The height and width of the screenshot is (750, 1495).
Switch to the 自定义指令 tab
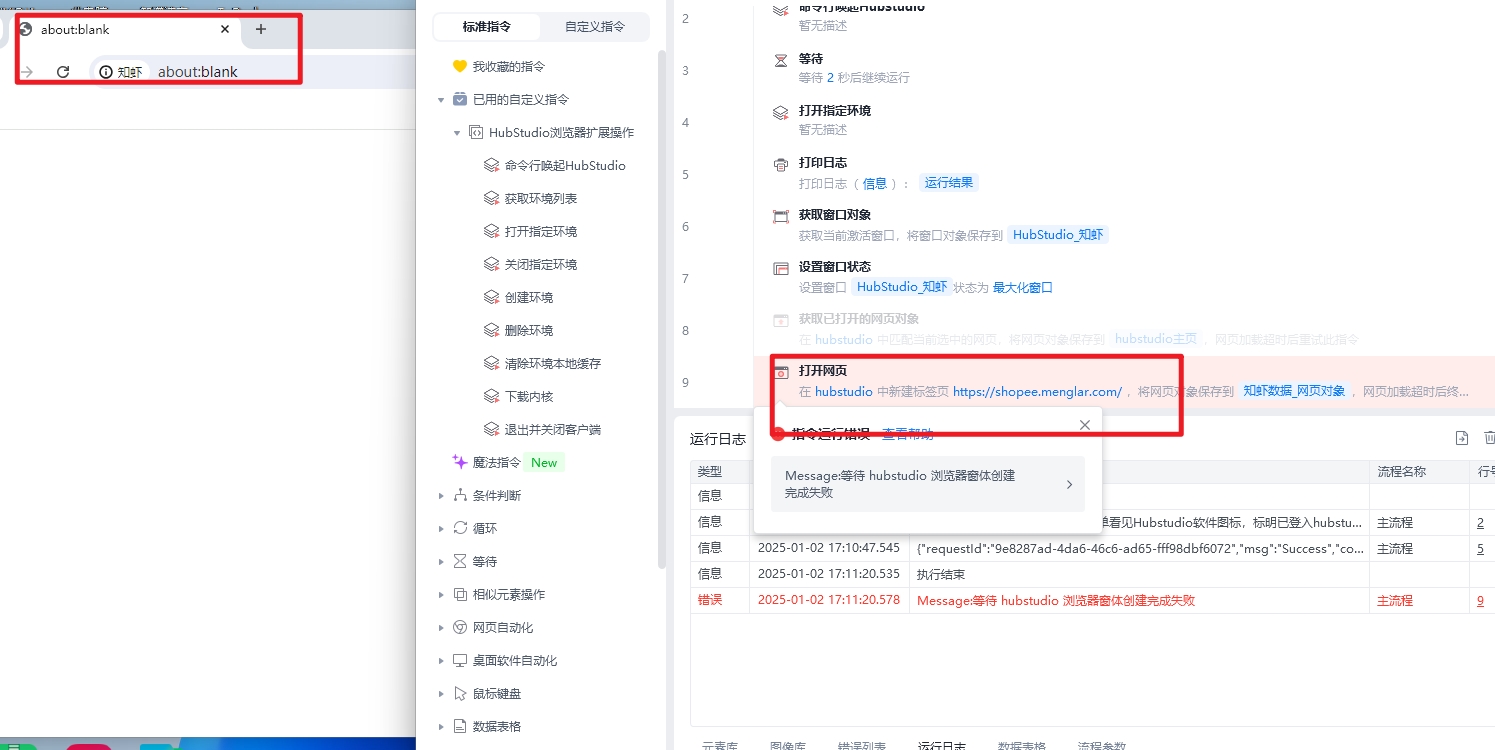594,27
